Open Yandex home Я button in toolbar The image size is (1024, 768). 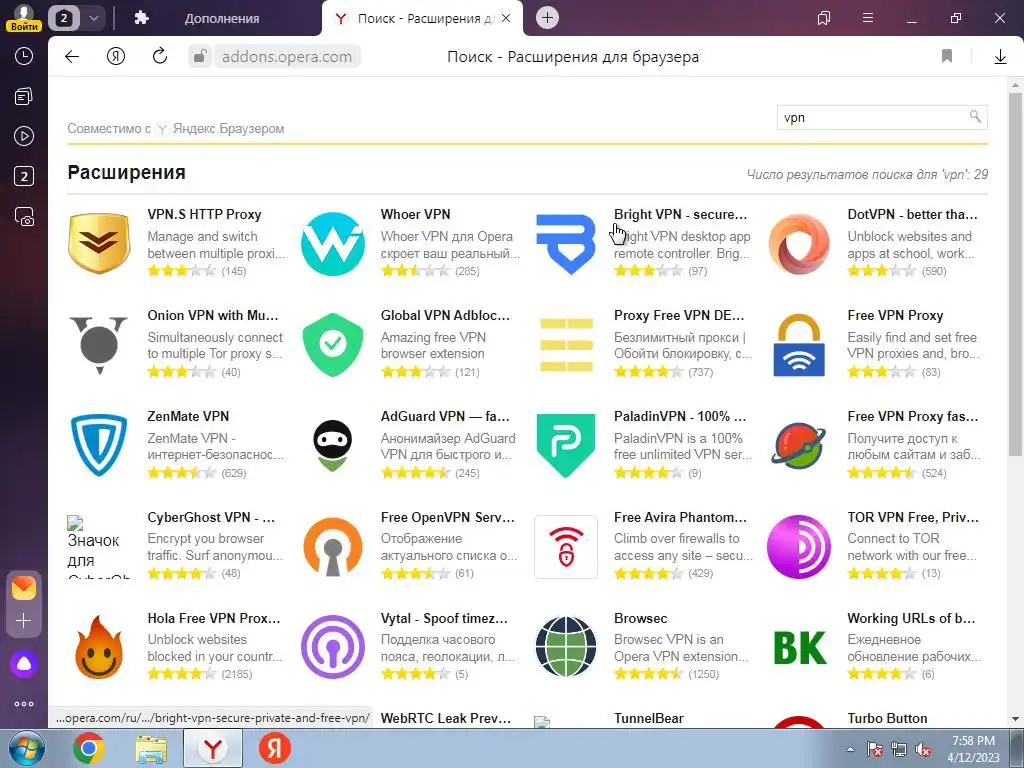(116, 57)
